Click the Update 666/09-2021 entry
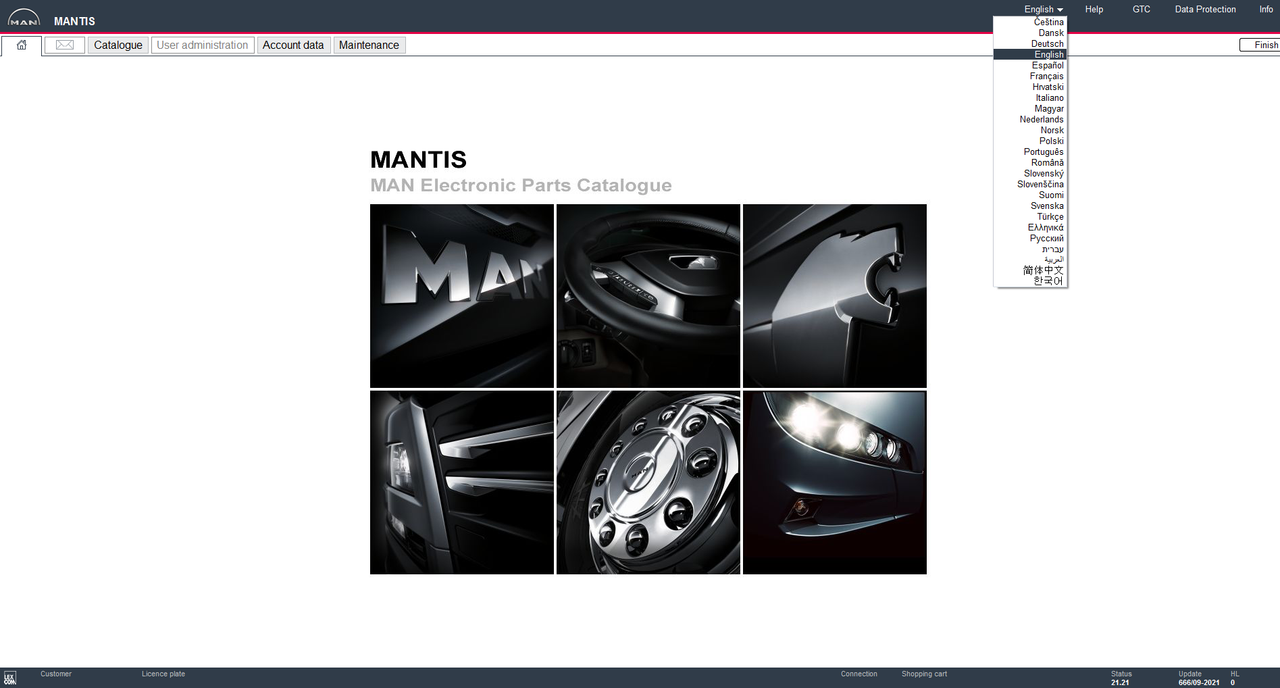 point(1198,678)
